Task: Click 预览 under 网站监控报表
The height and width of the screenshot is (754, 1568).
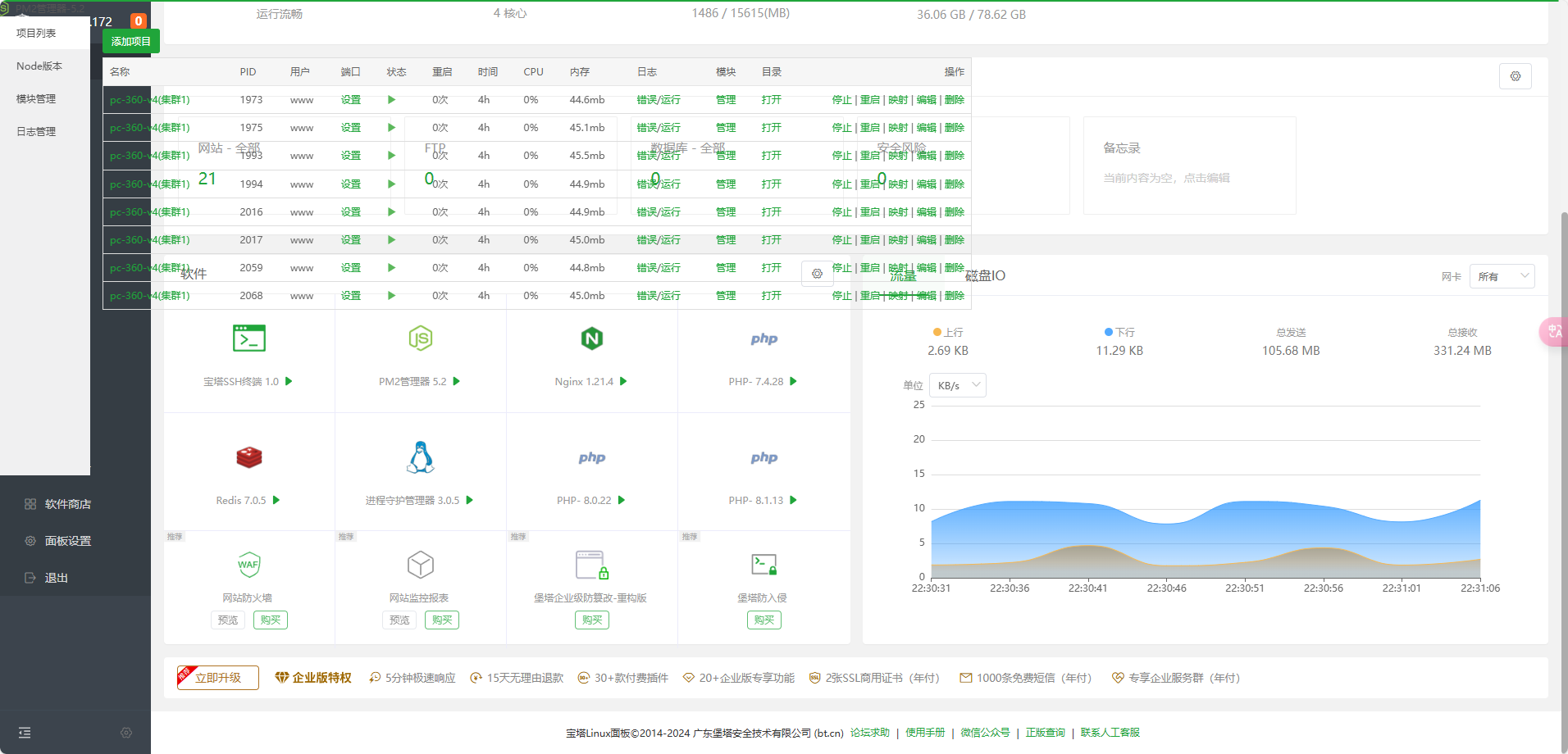Action: 399,620
